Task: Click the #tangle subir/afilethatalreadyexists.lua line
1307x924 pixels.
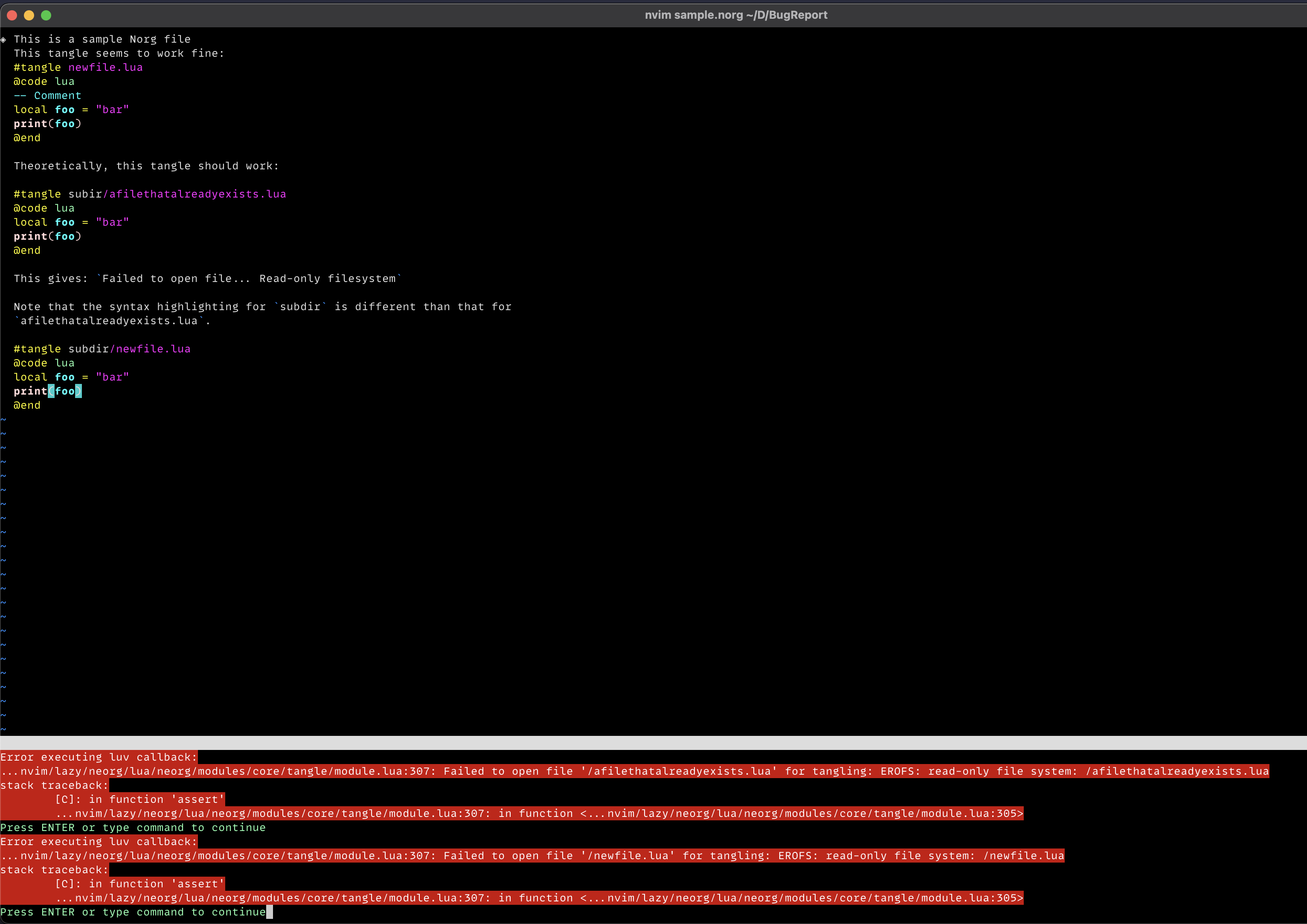Action: click(x=150, y=194)
